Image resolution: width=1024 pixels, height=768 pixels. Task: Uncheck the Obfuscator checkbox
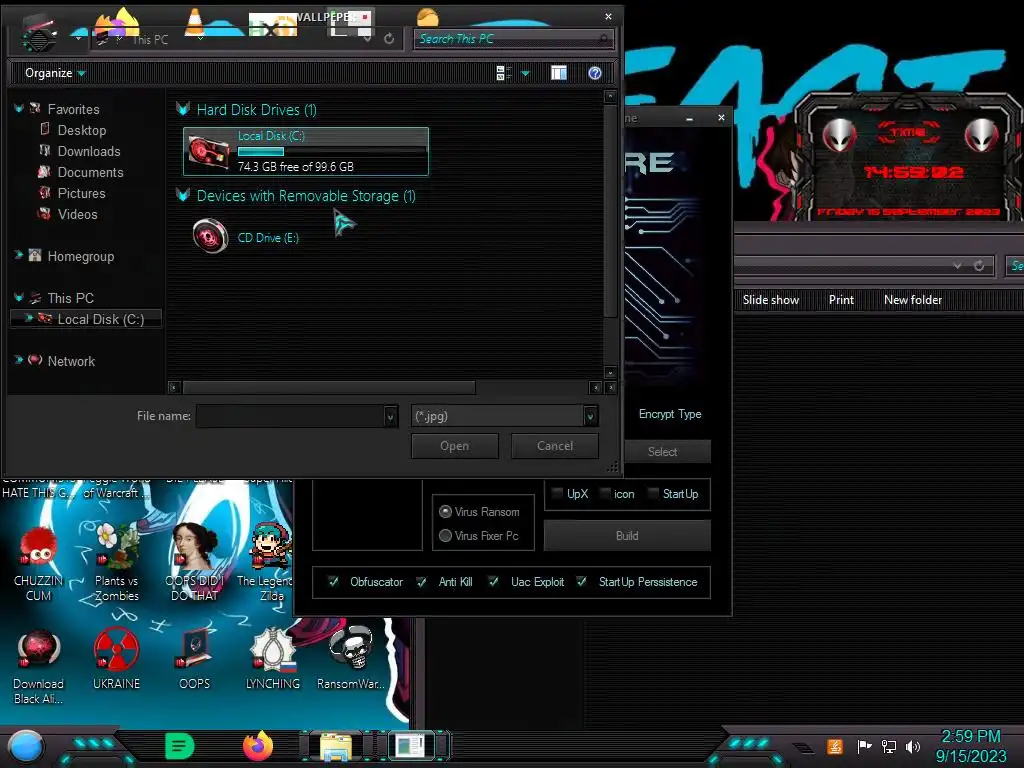click(333, 581)
